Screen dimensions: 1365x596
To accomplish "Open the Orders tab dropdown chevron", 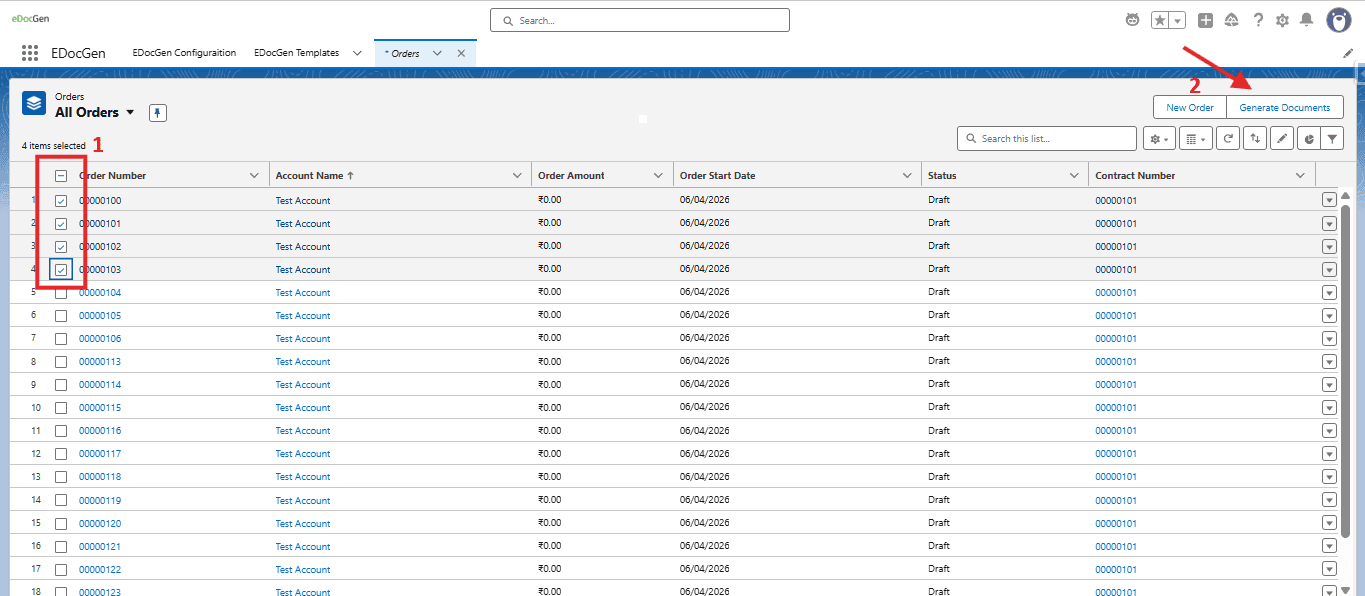I will tap(437, 53).
